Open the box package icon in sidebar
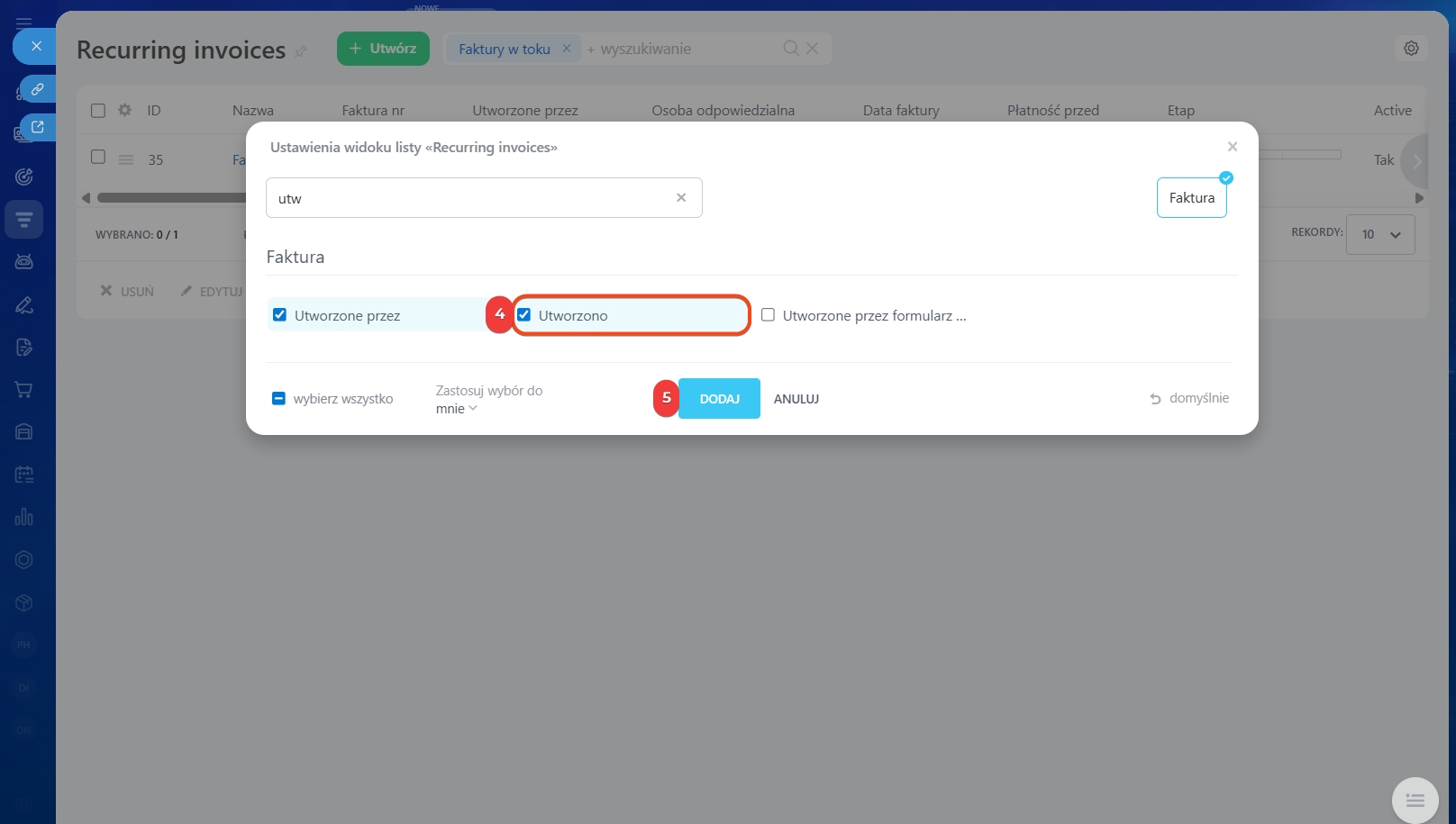This screenshot has height=824, width=1456. [x=24, y=602]
